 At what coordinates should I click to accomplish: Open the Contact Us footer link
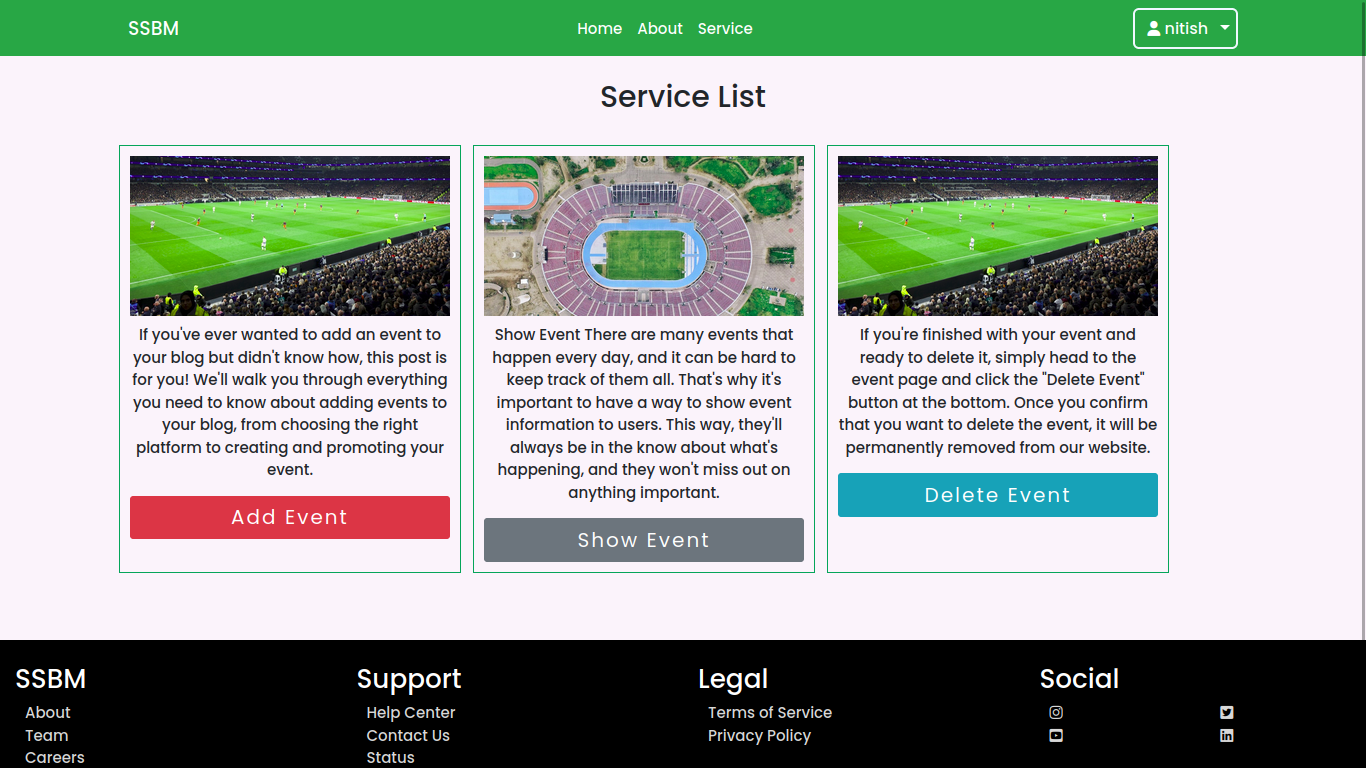point(408,736)
